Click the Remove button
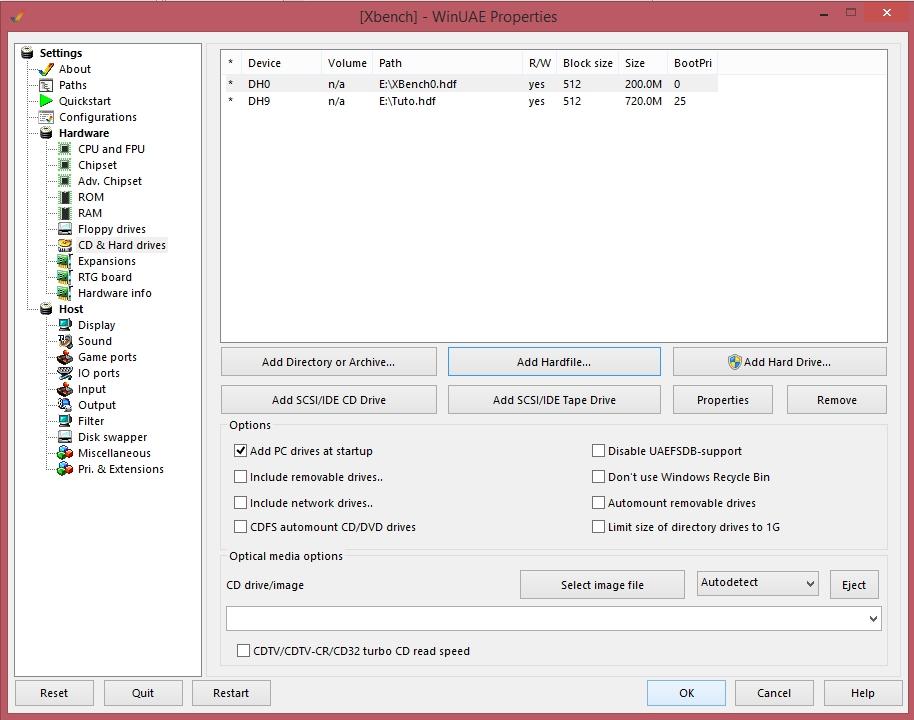The height and width of the screenshot is (720, 914). (836, 400)
